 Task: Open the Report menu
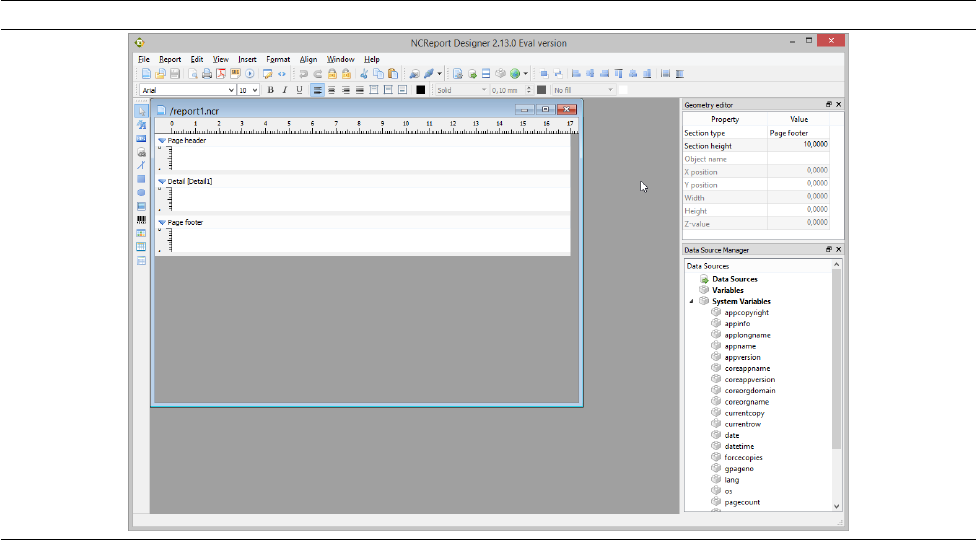(170, 60)
